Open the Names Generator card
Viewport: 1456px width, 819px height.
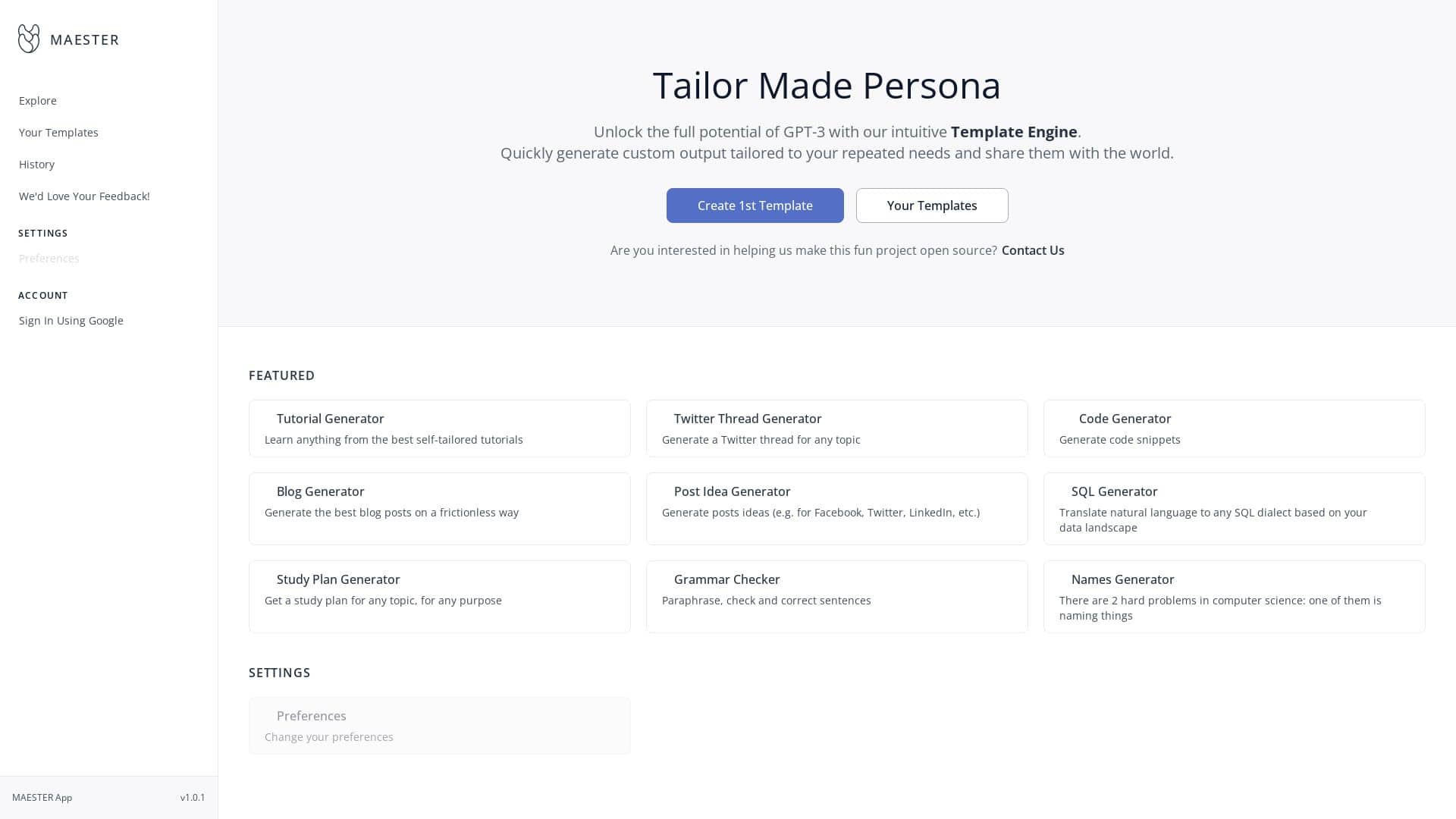[1234, 596]
